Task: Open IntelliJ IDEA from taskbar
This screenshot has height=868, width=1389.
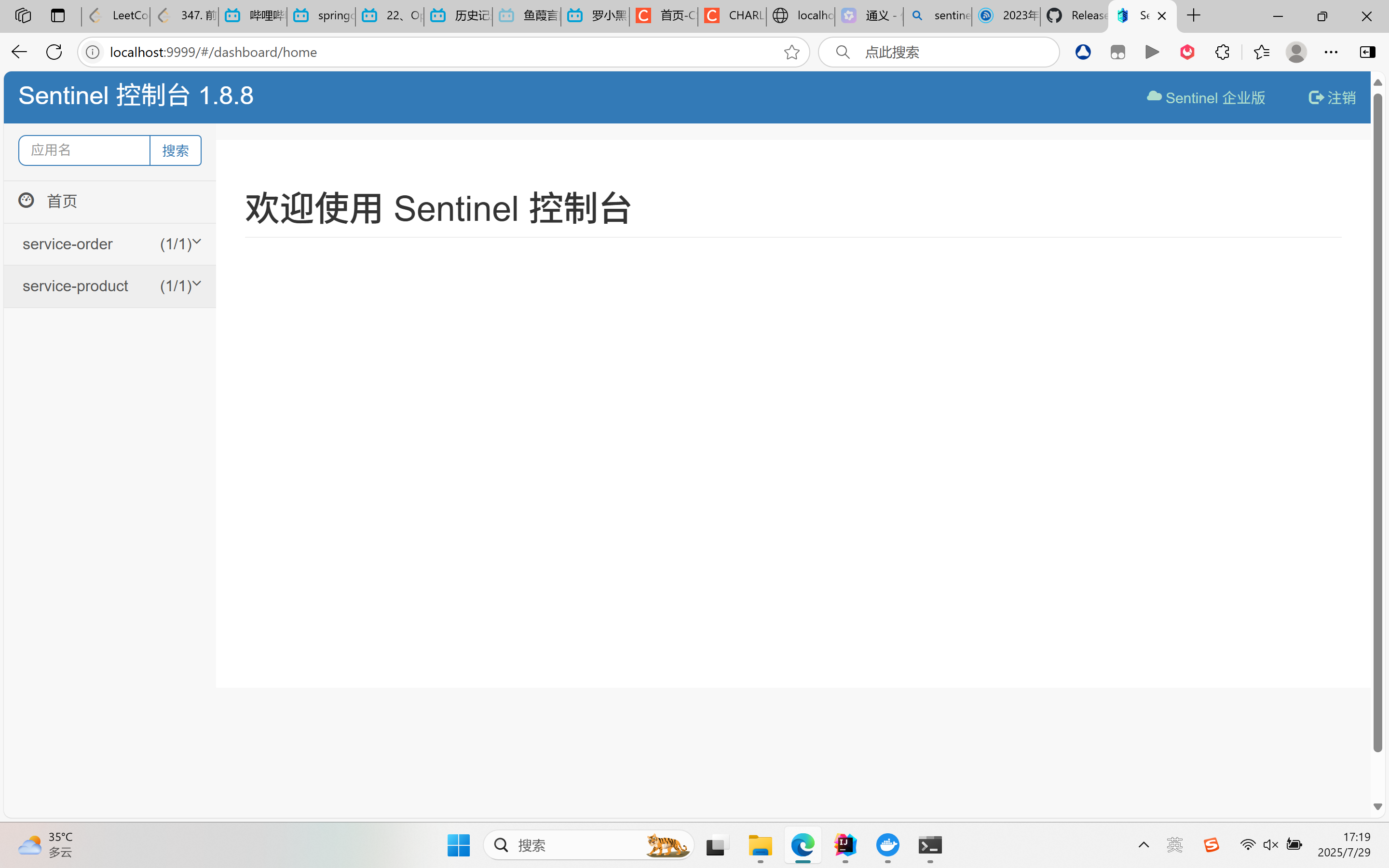Action: coord(845,845)
